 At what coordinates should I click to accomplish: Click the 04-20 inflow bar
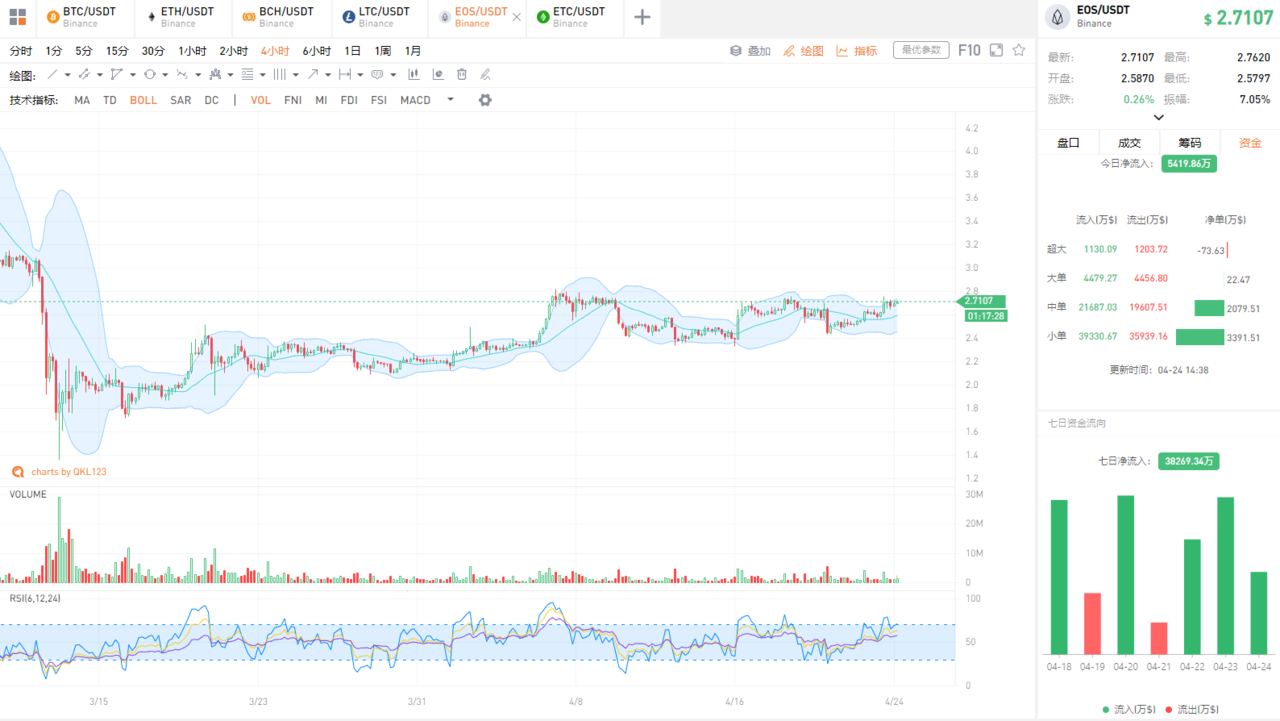1126,574
